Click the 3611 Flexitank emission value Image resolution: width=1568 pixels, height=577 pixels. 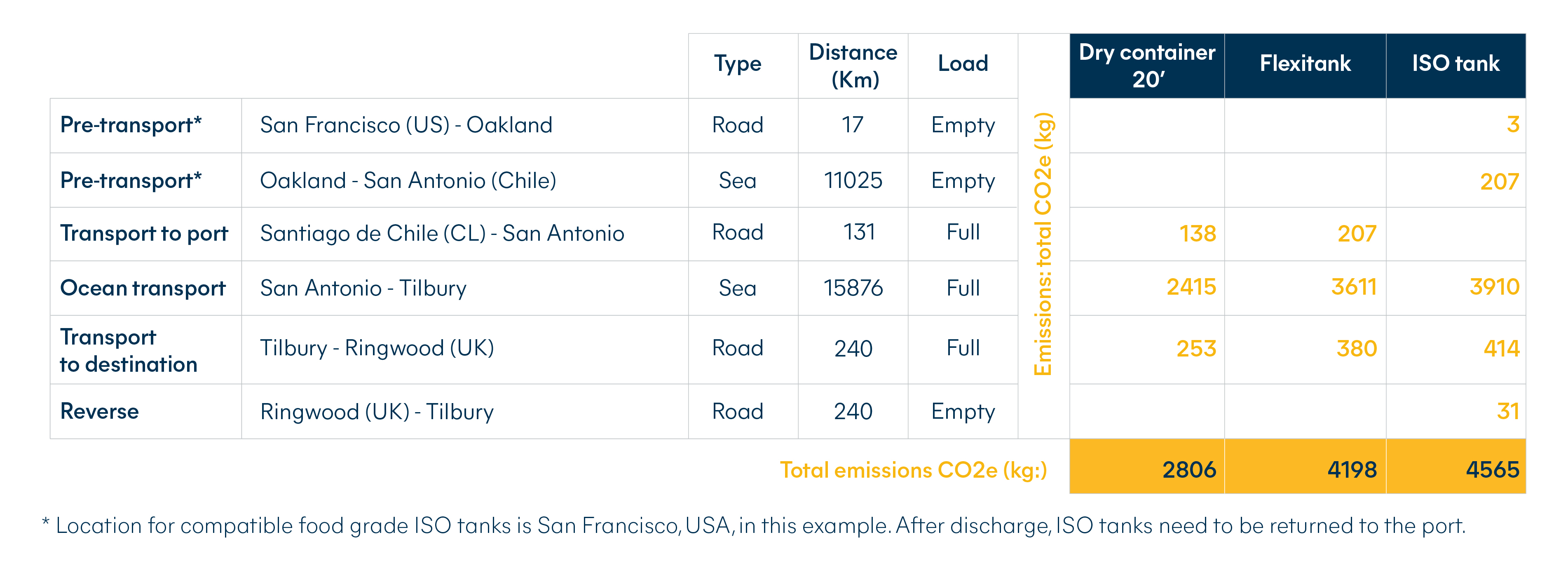click(1354, 287)
